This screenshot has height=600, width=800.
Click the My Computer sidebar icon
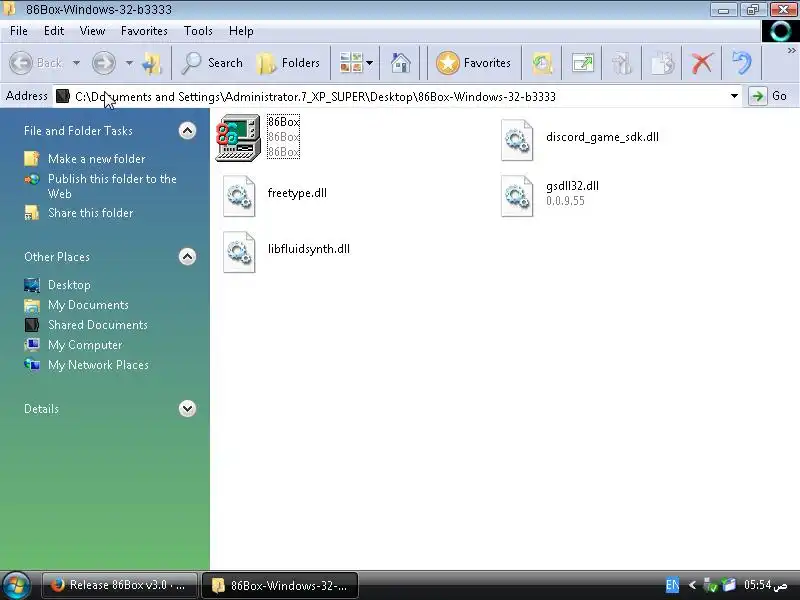point(32,345)
